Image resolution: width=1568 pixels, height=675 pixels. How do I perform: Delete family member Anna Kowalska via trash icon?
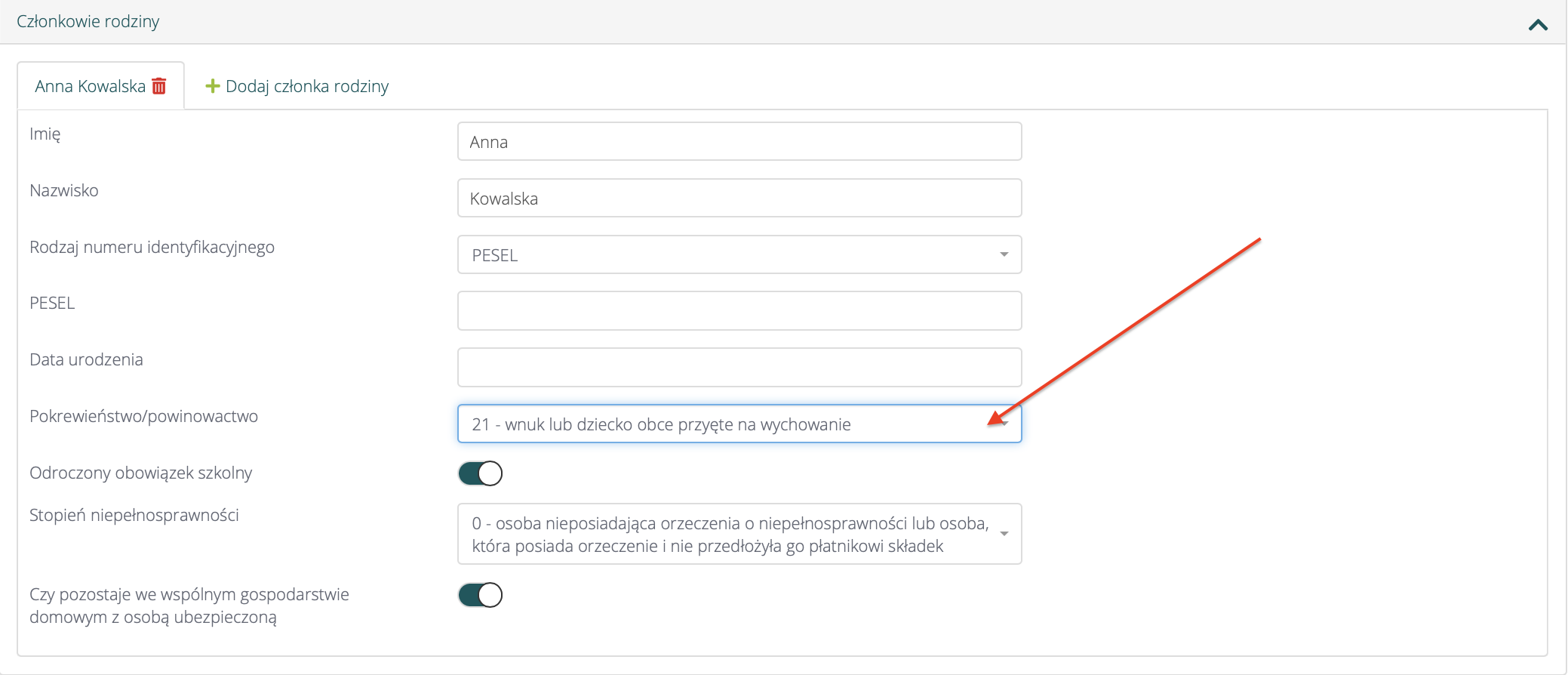(159, 86)
